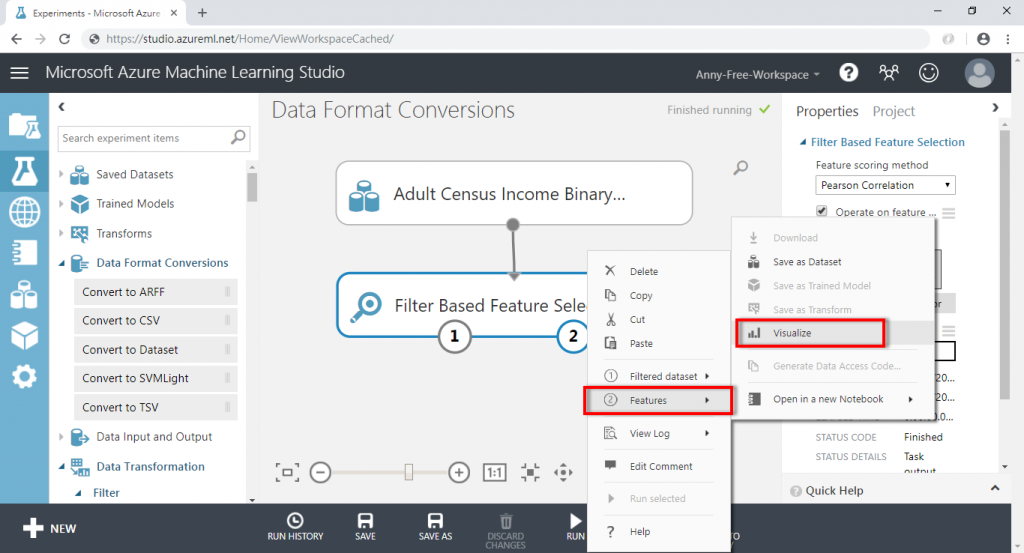The height and width of the screenshot is (553, 1024).
Task: Click the Save button in bottom bar
Action: (x=365, y=528)
